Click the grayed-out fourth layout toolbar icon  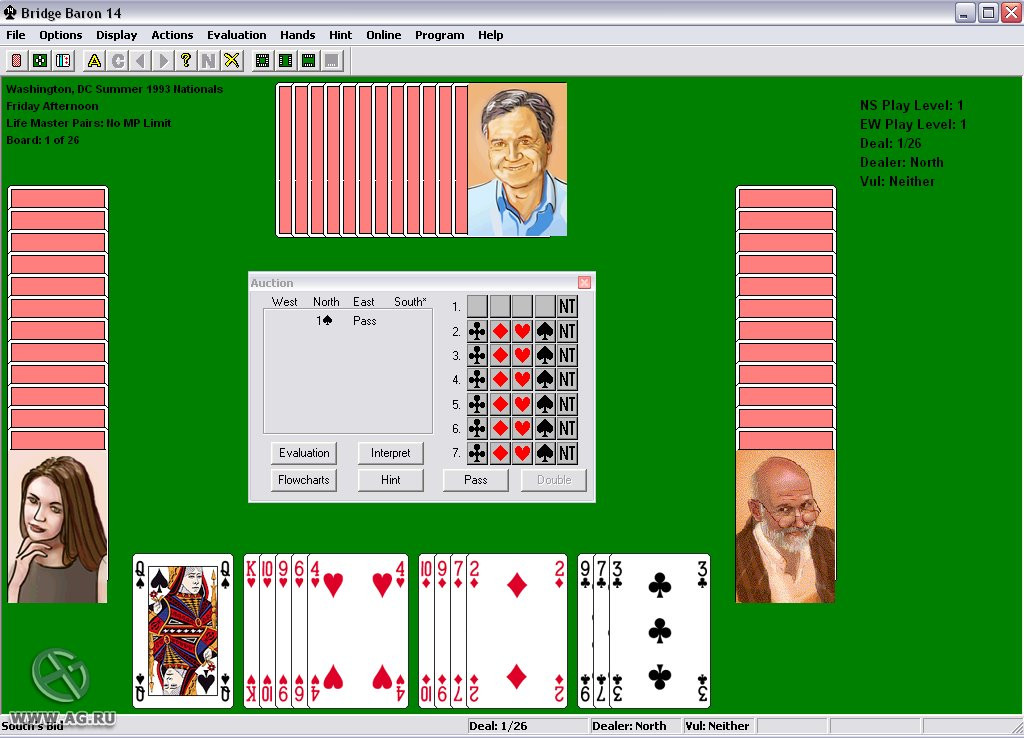point(332,61)
